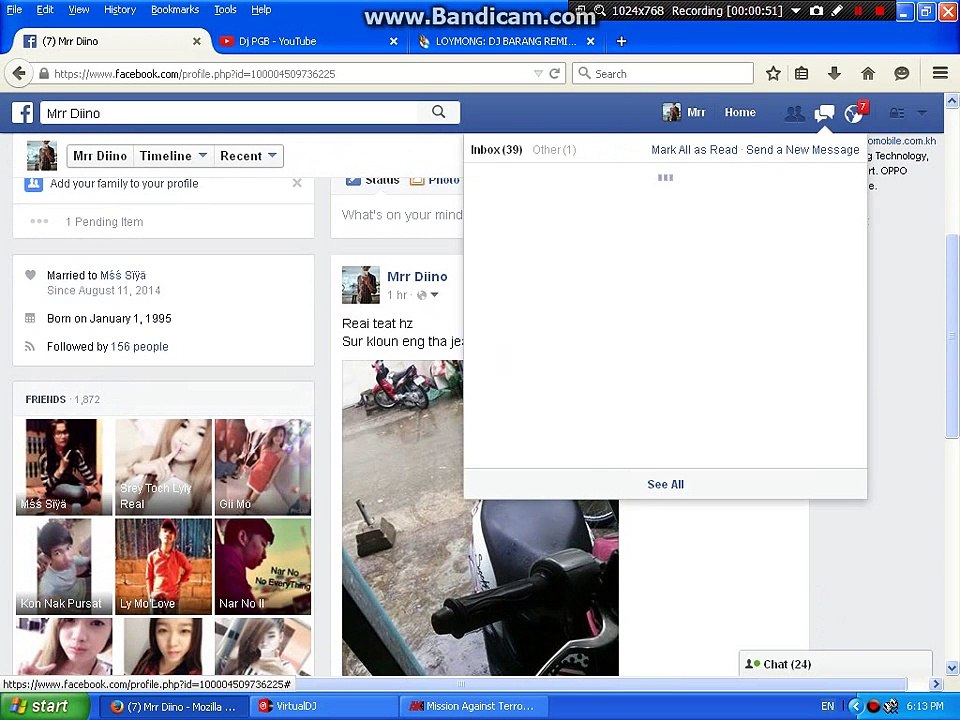Screen dimensions: 960x720
Task: Switch to VirtualDJ in the taskbar
Action: [323, 707]
